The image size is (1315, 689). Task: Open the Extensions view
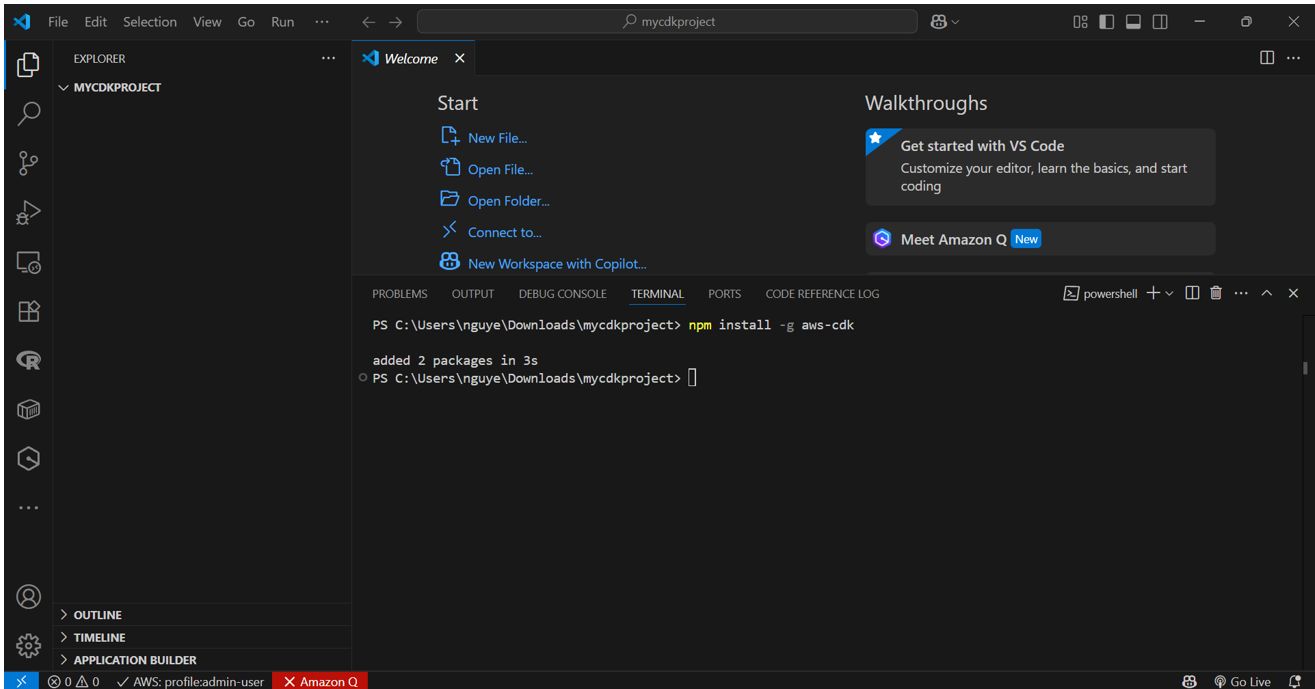28,310
